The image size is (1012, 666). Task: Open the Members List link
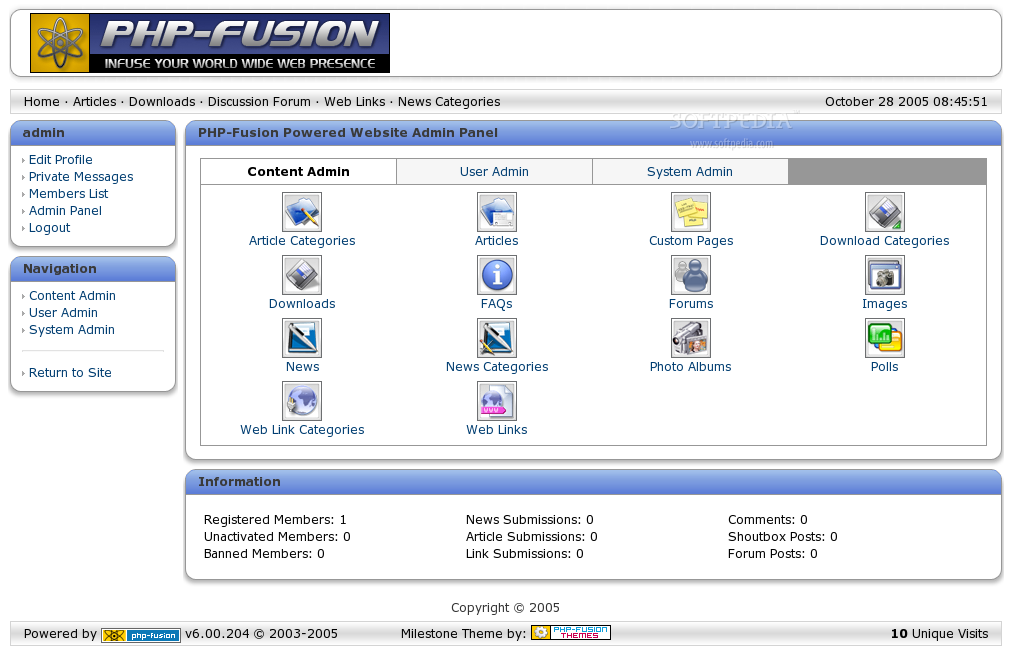(68, 194)
